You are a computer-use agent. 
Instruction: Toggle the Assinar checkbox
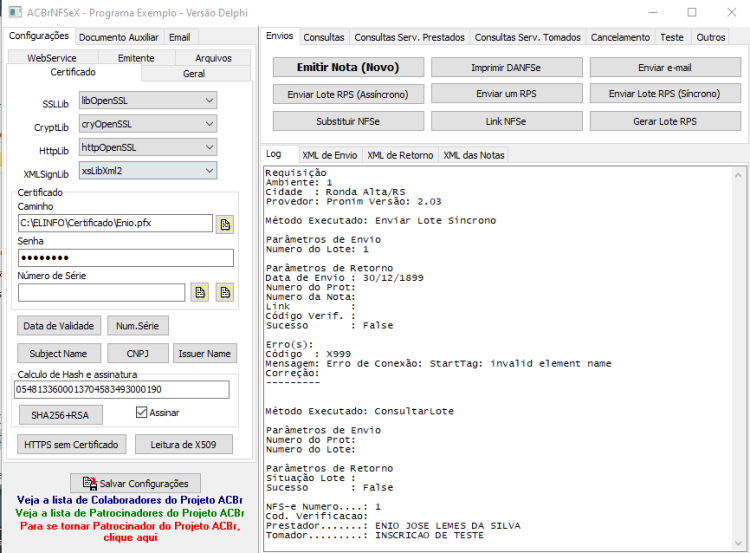click(x=141, y=412)
